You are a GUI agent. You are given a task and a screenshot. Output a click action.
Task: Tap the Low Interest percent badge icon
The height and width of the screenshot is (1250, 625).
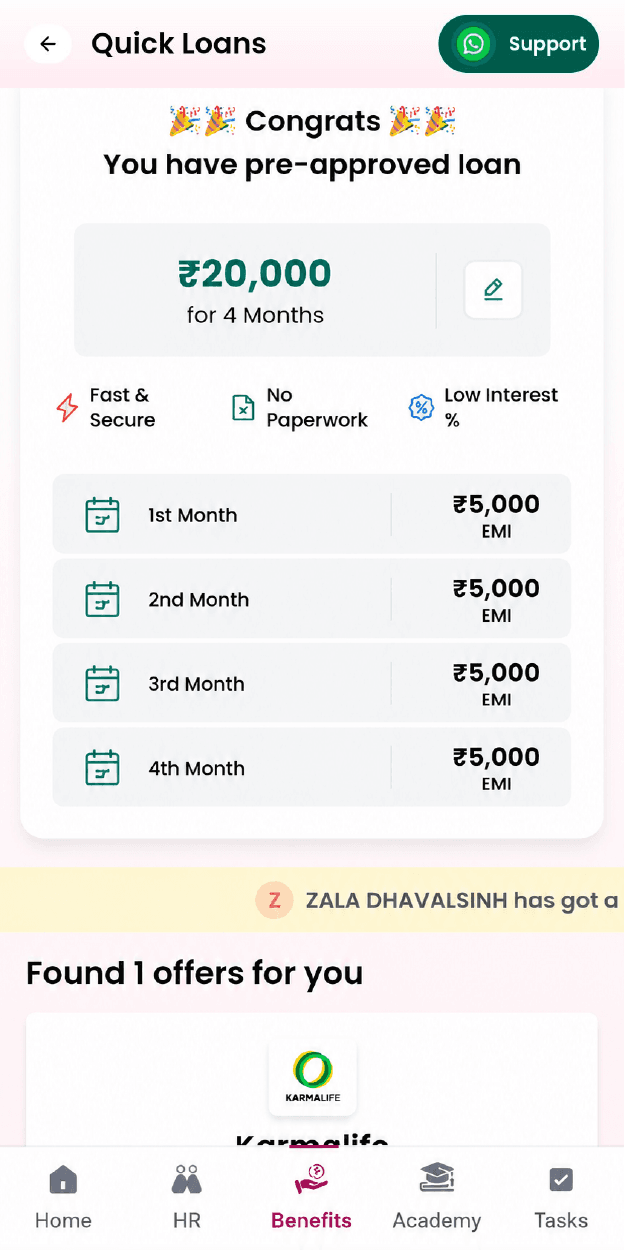tap(421, 408)
